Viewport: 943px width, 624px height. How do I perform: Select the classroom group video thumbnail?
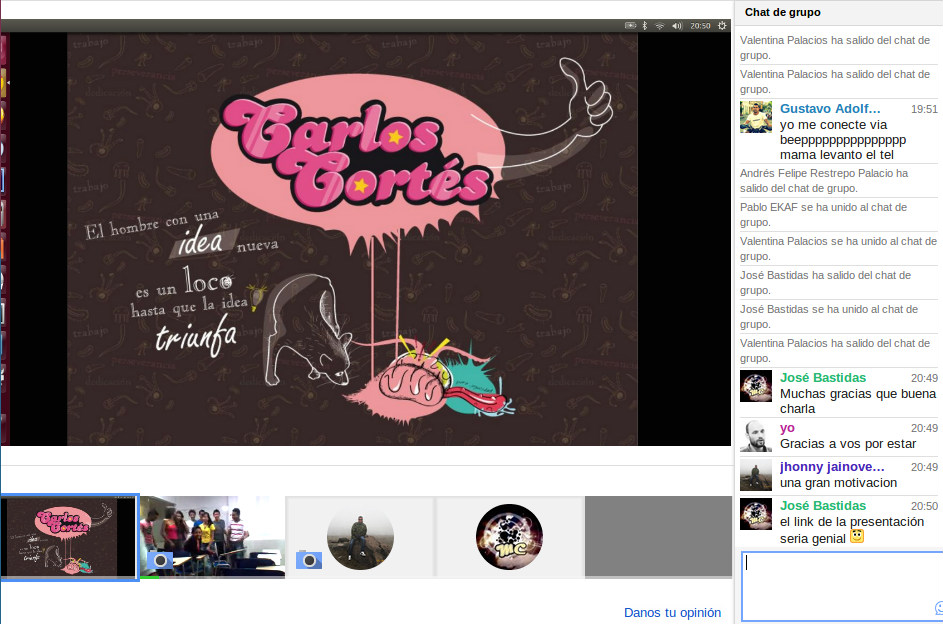(x=212, y=537)
